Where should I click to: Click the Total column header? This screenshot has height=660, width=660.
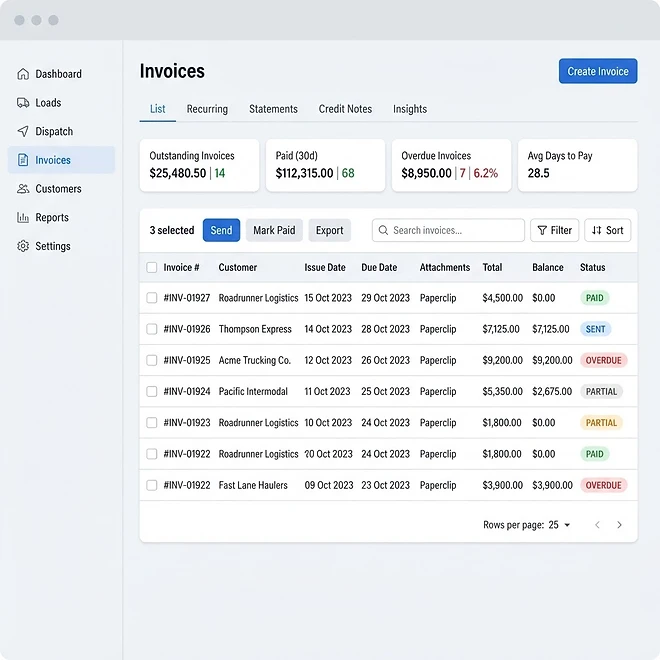[492, 267]
